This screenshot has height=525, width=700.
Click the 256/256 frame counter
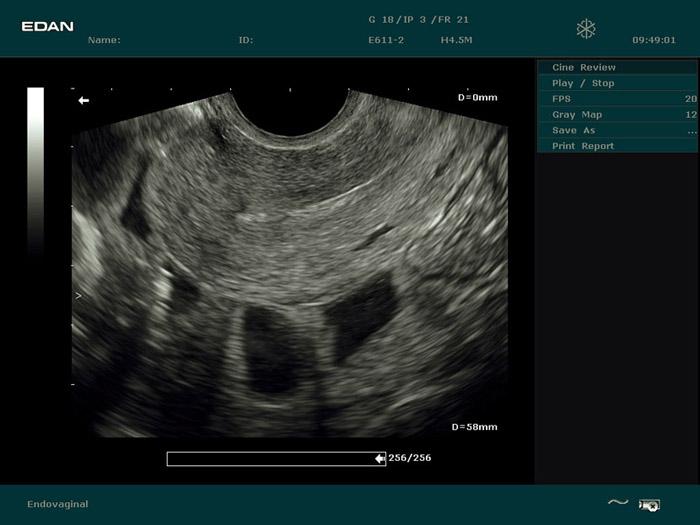tap(410, 458)
